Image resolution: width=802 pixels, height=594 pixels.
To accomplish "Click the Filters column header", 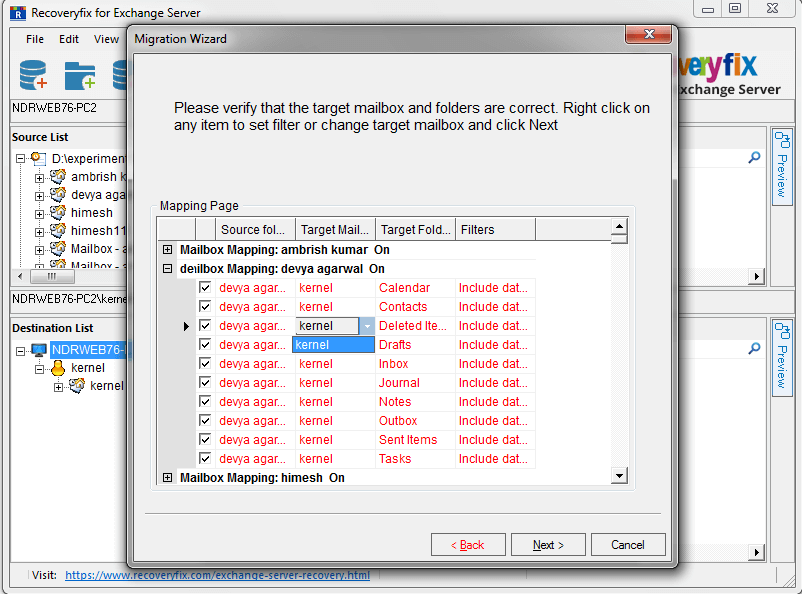I will point(495,230).
